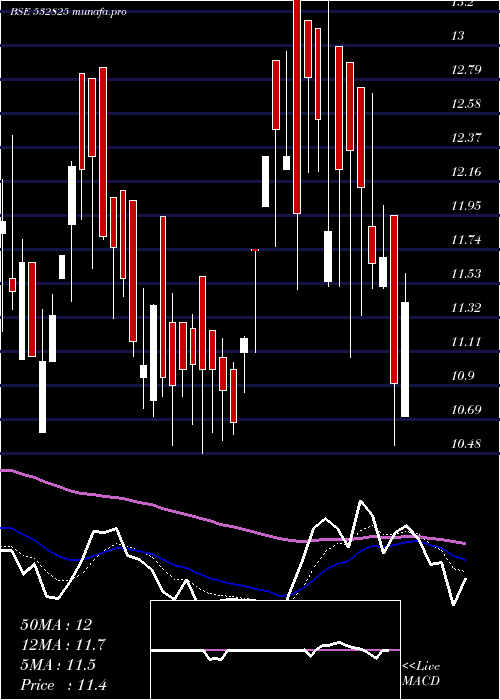Click the 10.69 price axis label
This screenshot has height=700, width=500.
[x=466, y=410]
